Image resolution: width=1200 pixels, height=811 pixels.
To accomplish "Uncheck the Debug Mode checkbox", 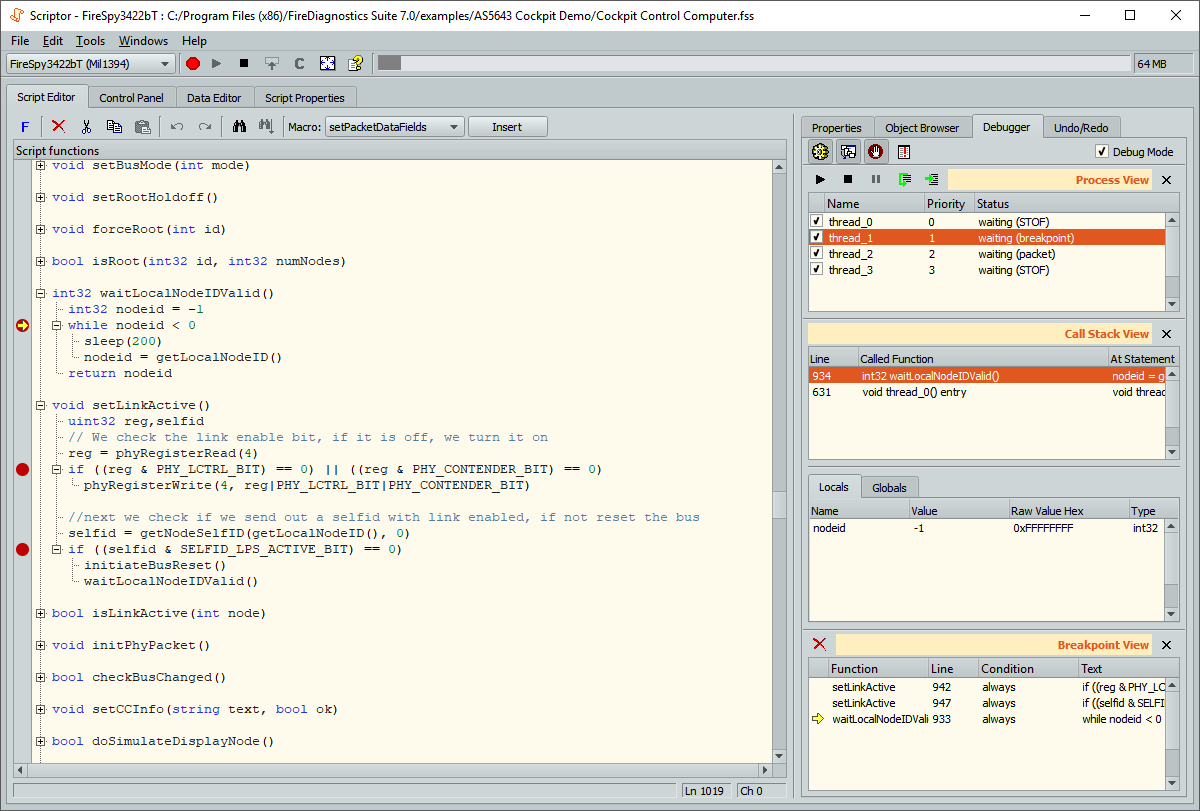I will pos(1102,152).
